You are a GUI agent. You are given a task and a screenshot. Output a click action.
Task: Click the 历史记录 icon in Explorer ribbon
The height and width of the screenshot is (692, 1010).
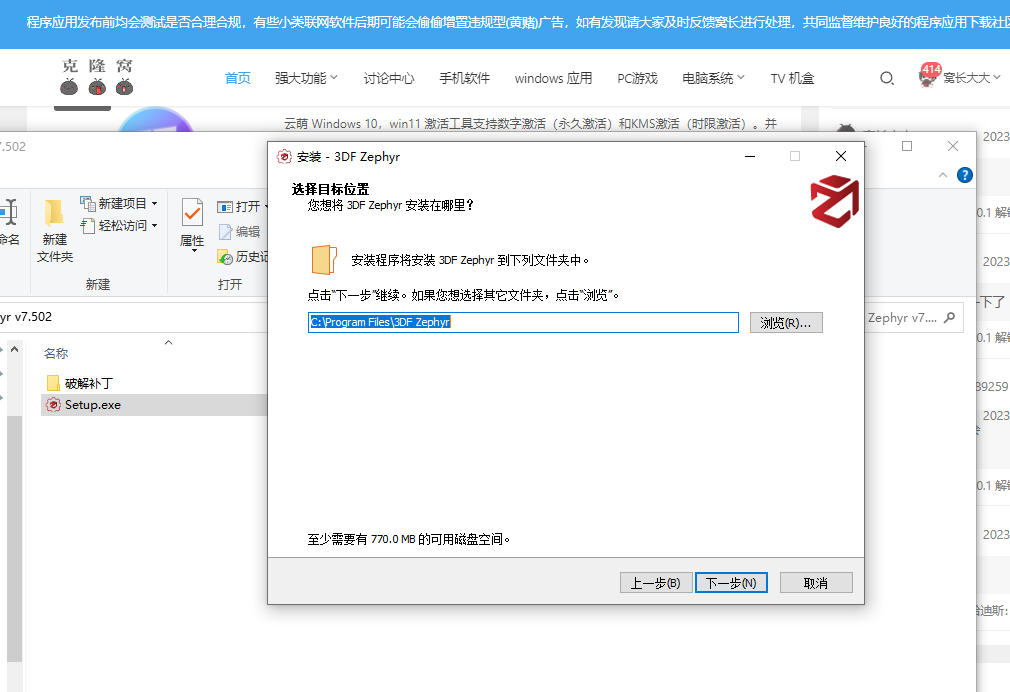[x=225, y=257]
